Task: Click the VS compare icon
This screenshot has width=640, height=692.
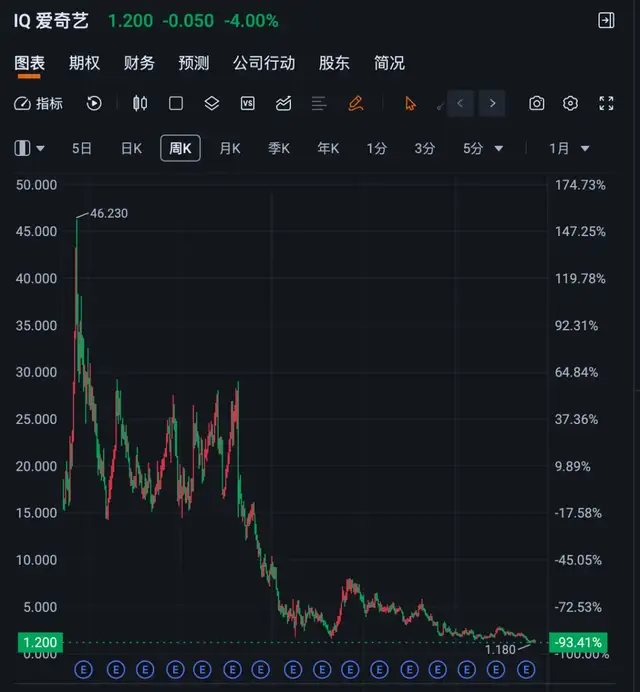Action: pos(247,103)
